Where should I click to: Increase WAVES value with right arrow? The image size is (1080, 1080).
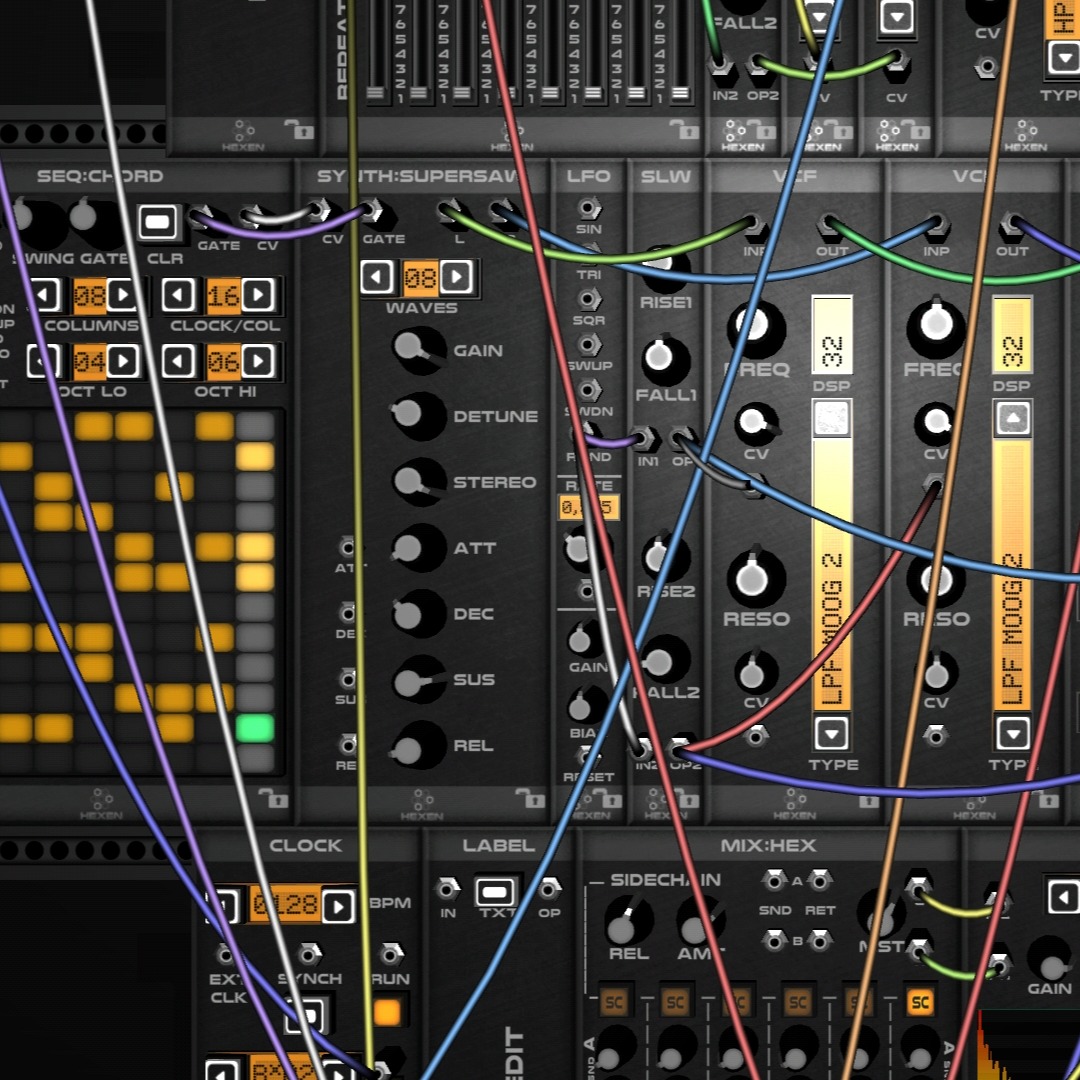pyautogui.click(x=456, y=278)
